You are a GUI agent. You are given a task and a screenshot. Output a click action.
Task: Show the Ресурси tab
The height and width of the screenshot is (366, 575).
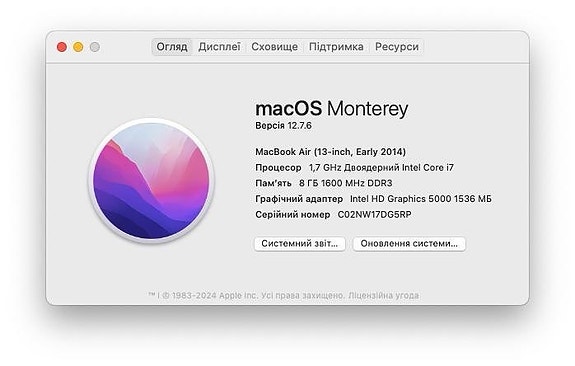[x=397, y=47]
